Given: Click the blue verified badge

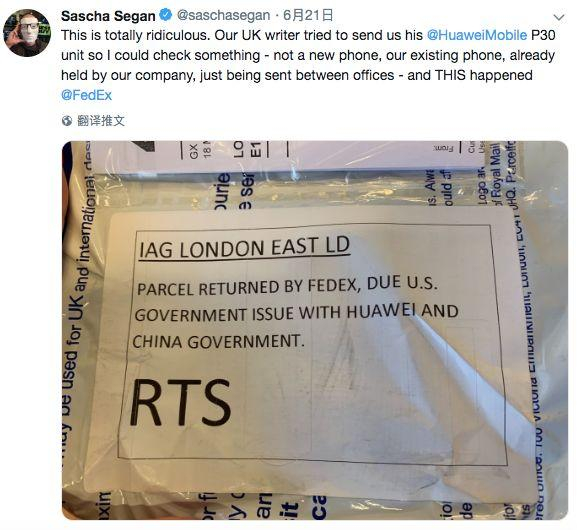Looking at the screenshot, I should [166, 15].
